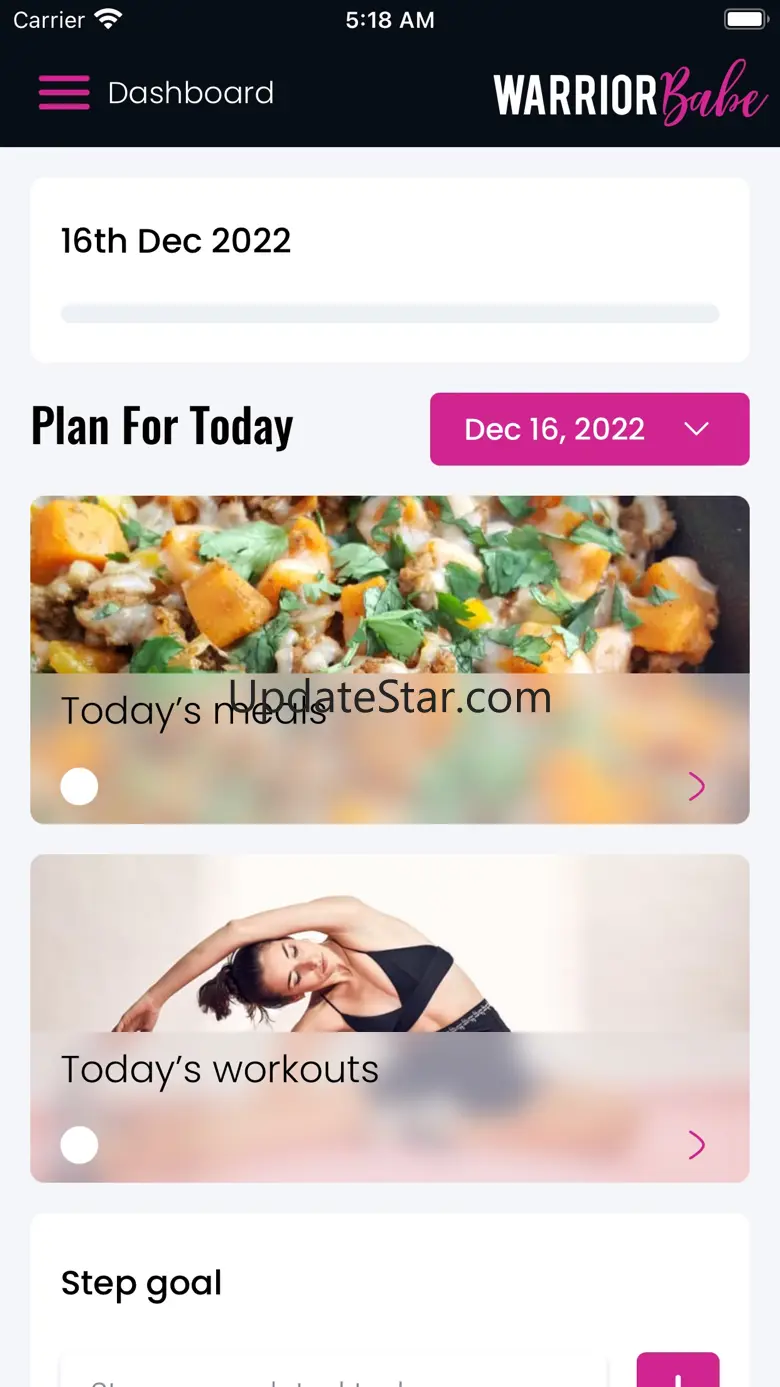Click the pink arrow on Today's meals card
The height and width of the screenshot is (1387, 780).
click(x=697, y=787)
